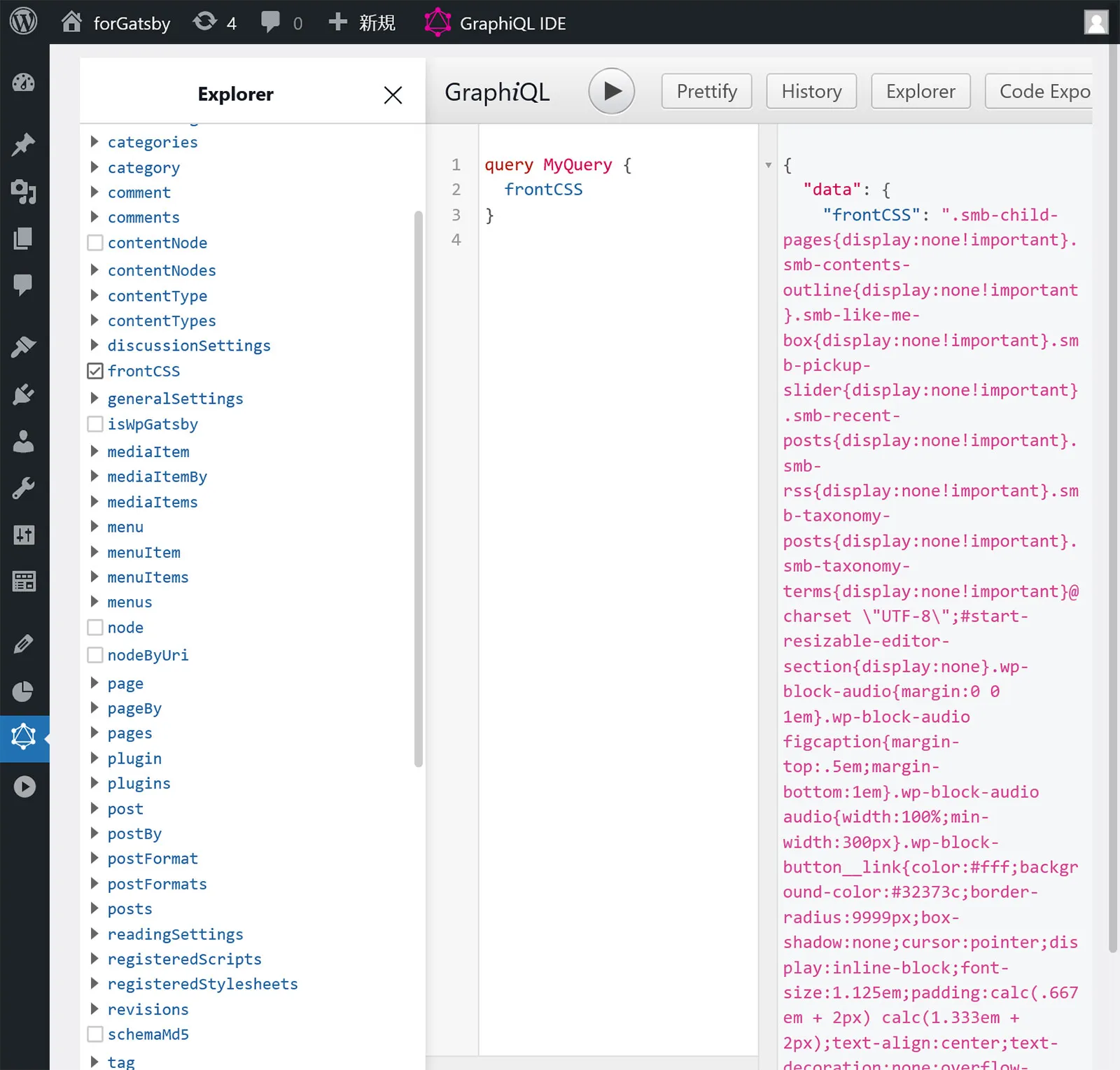Check the isWpGatsby field checkbox

point(95,424)
